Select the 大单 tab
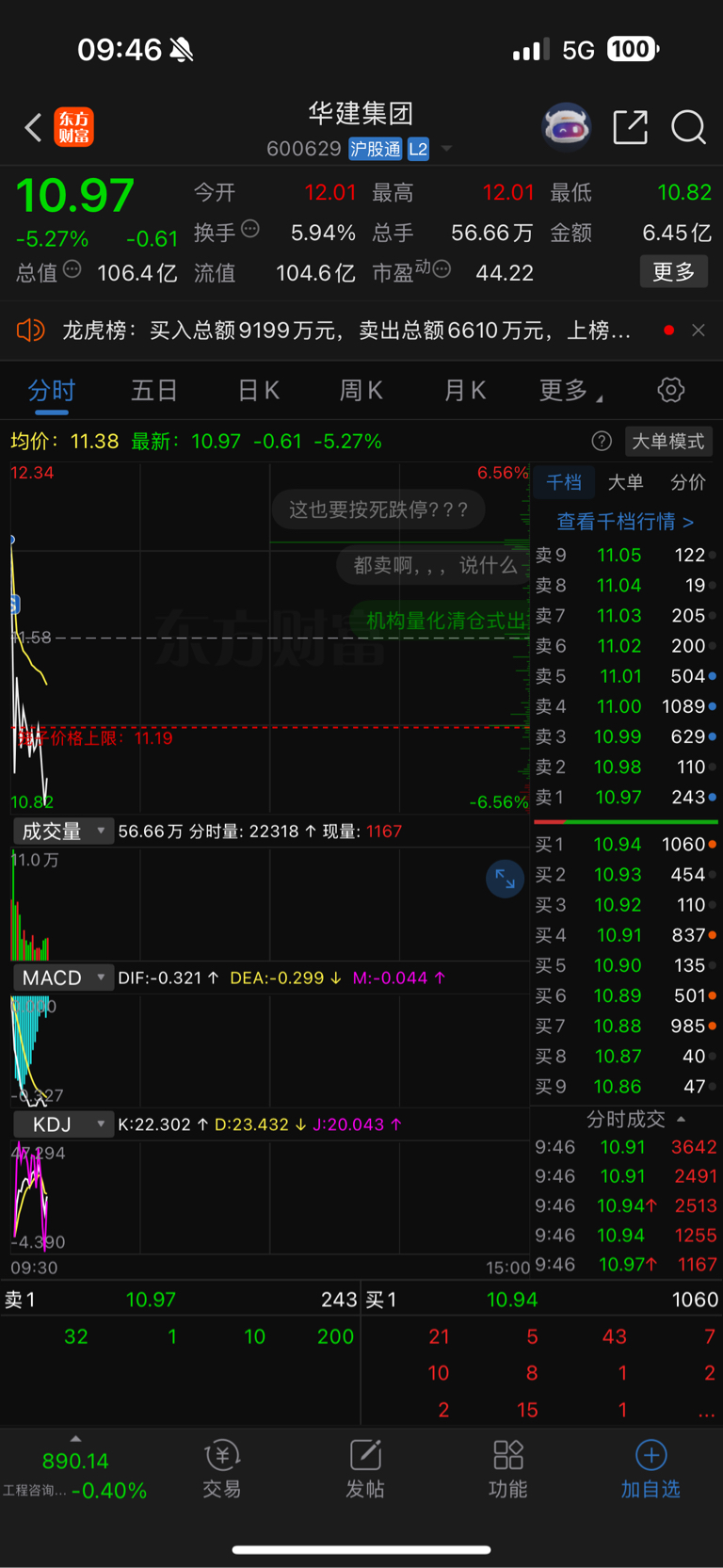 (625, 482)
